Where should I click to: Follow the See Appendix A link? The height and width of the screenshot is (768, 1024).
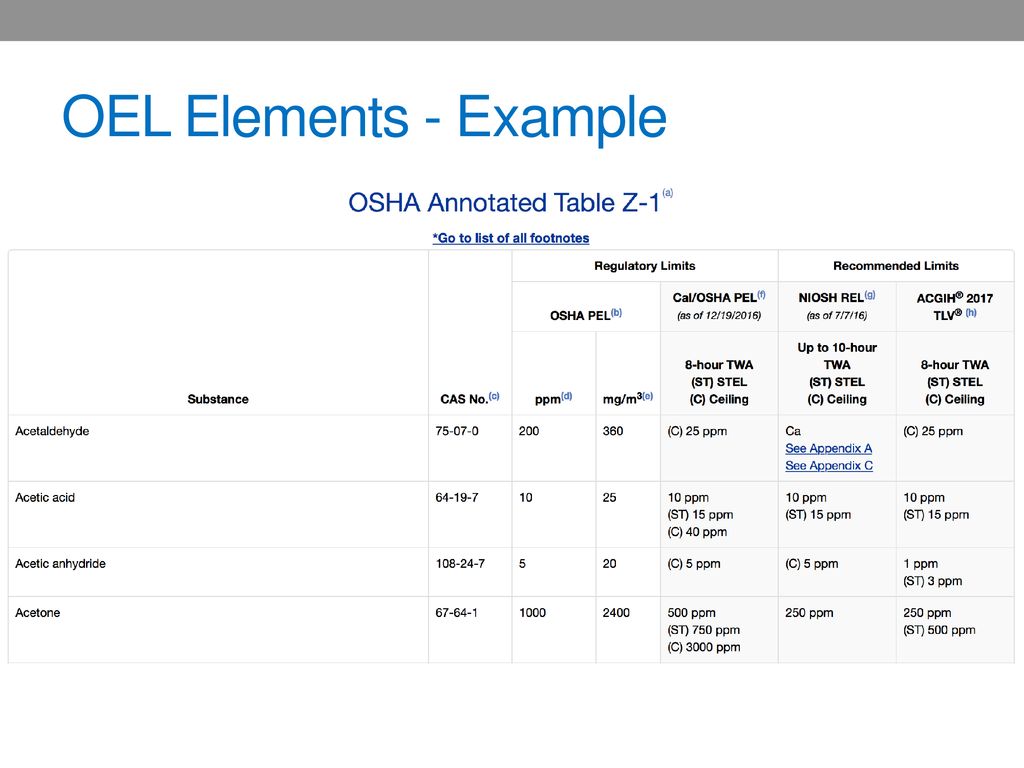click(828, 449)
